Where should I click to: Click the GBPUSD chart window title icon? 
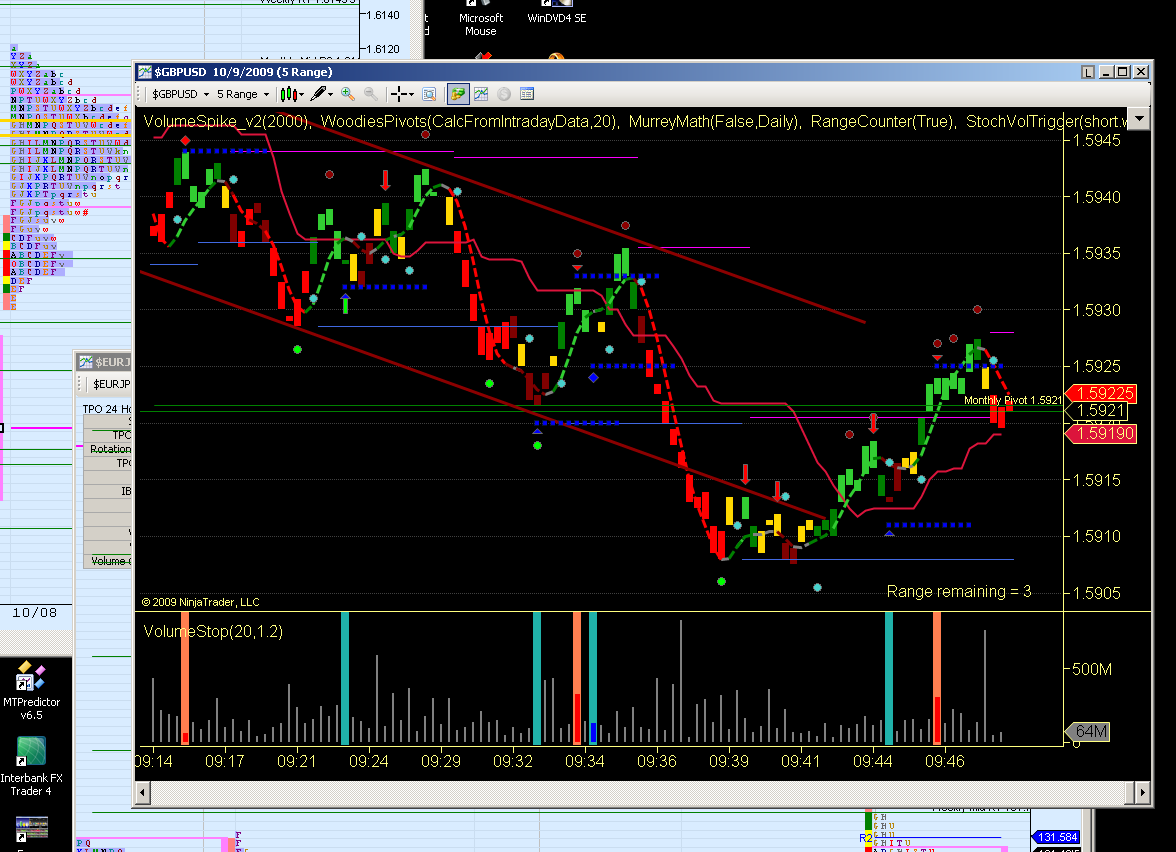click(x=144, y=72)
